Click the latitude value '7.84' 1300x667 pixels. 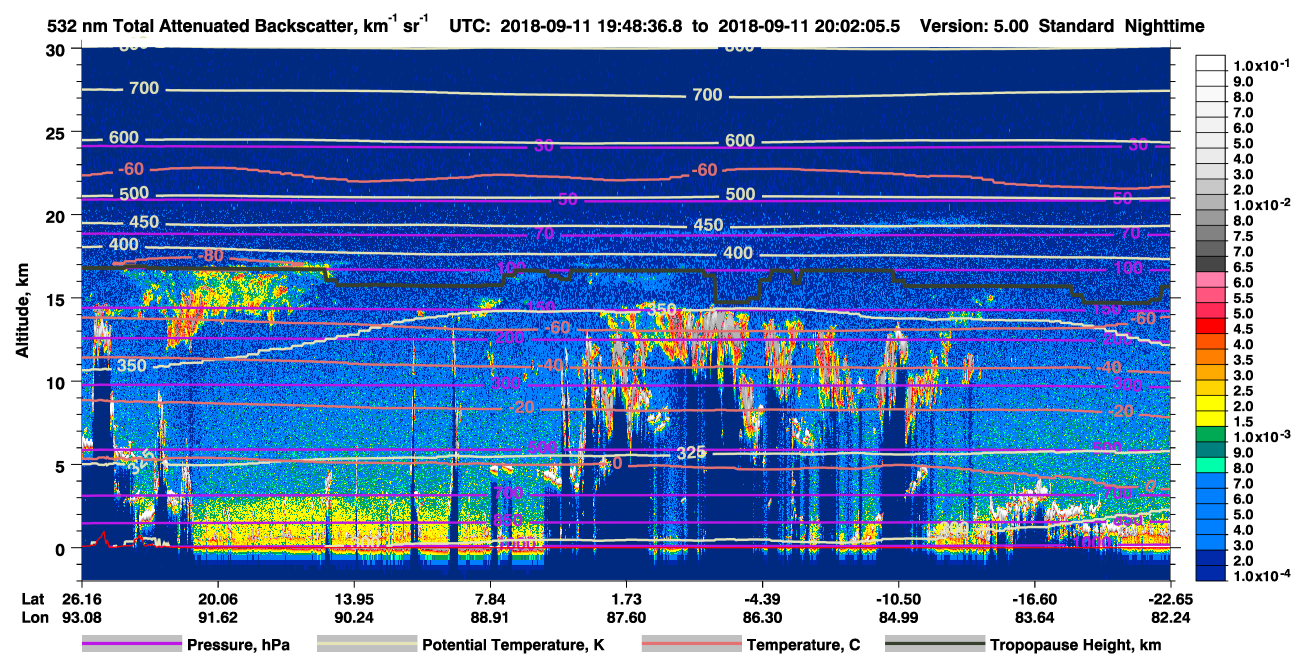click(x=490, y=599)
